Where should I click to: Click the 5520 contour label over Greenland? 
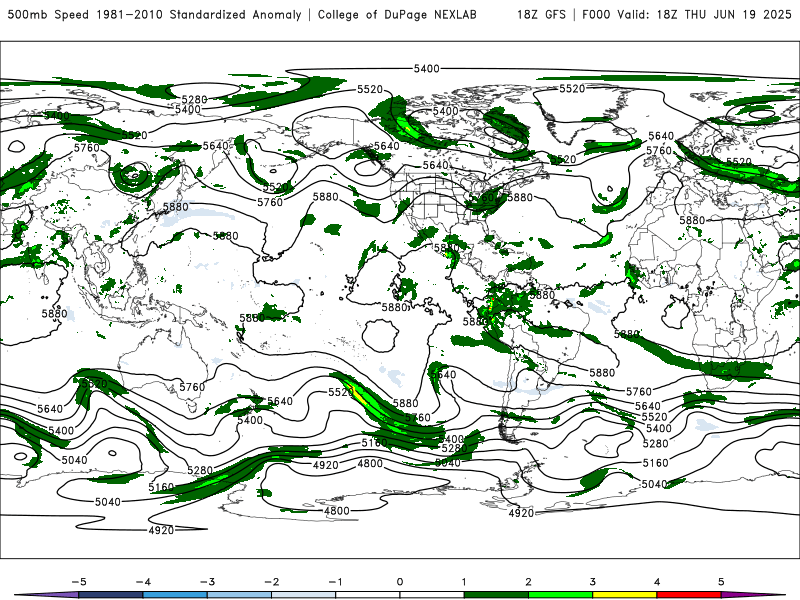(572, 89)
